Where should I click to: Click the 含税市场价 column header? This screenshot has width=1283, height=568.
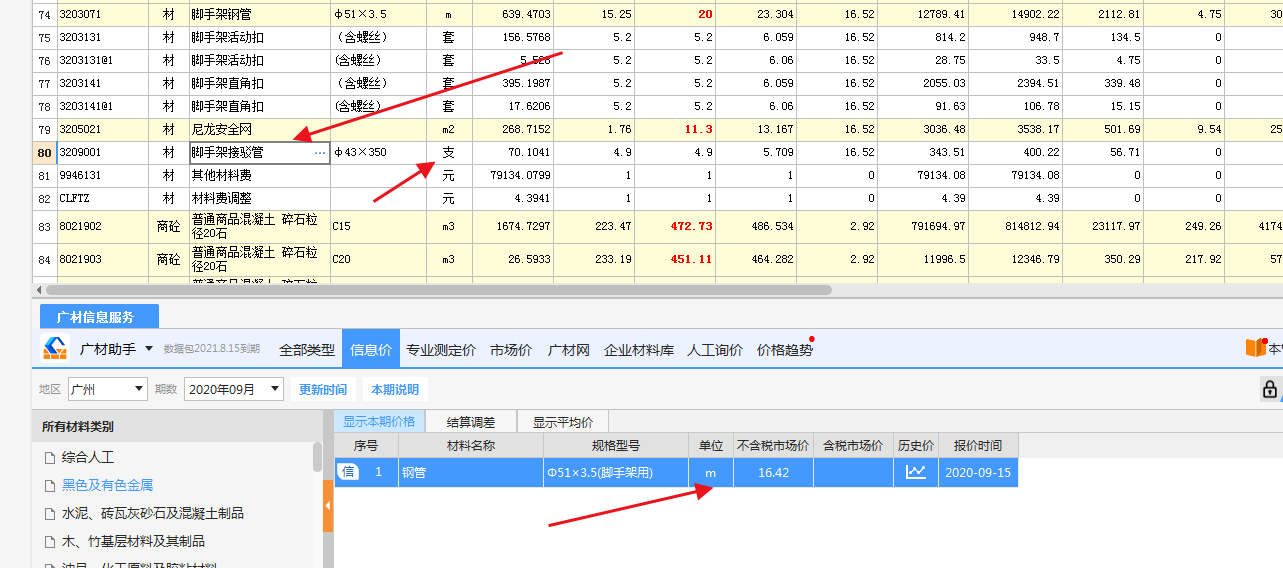853,446
